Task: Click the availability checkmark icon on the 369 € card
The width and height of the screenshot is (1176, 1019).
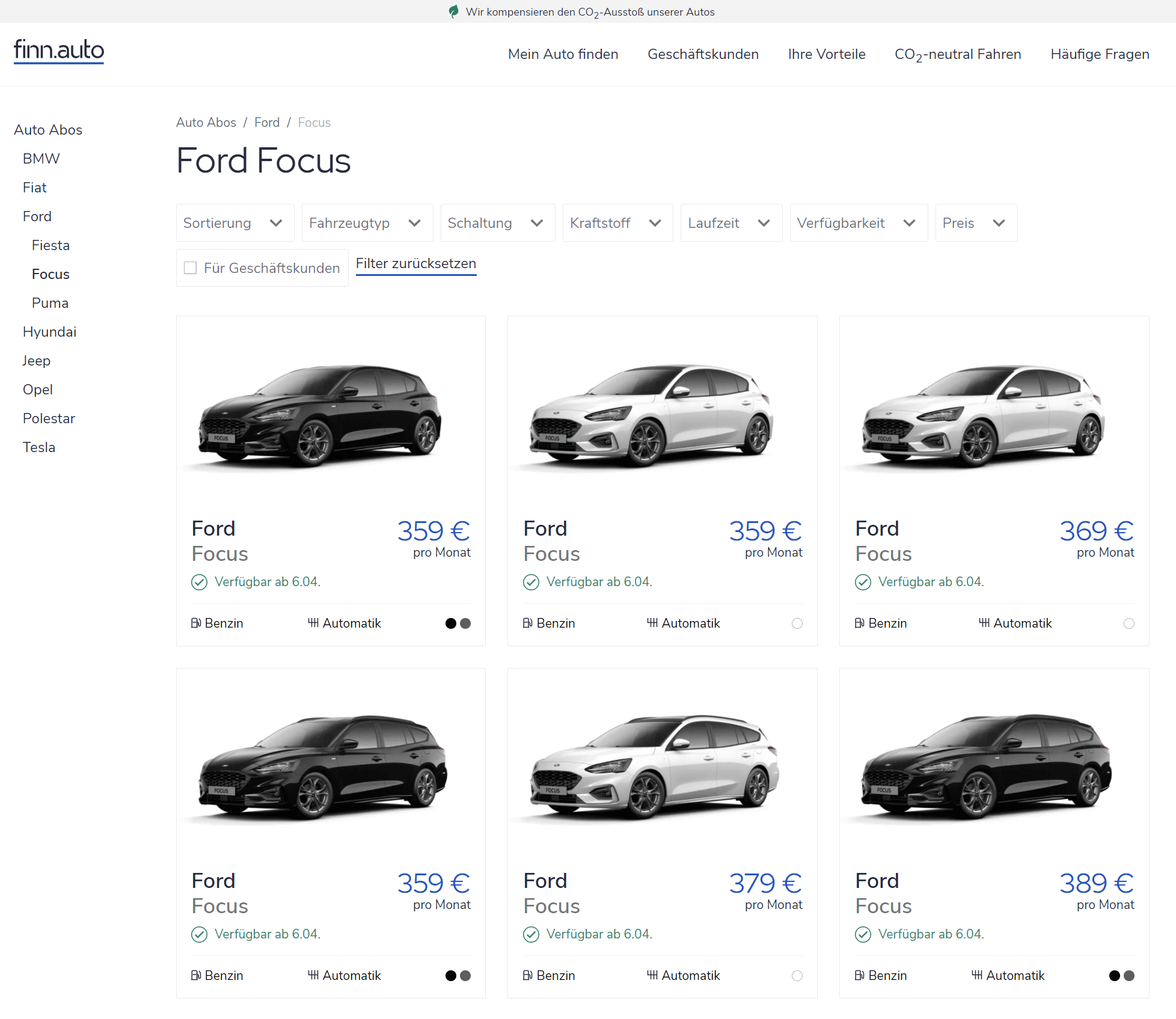Action: click(x=863, y=582)
